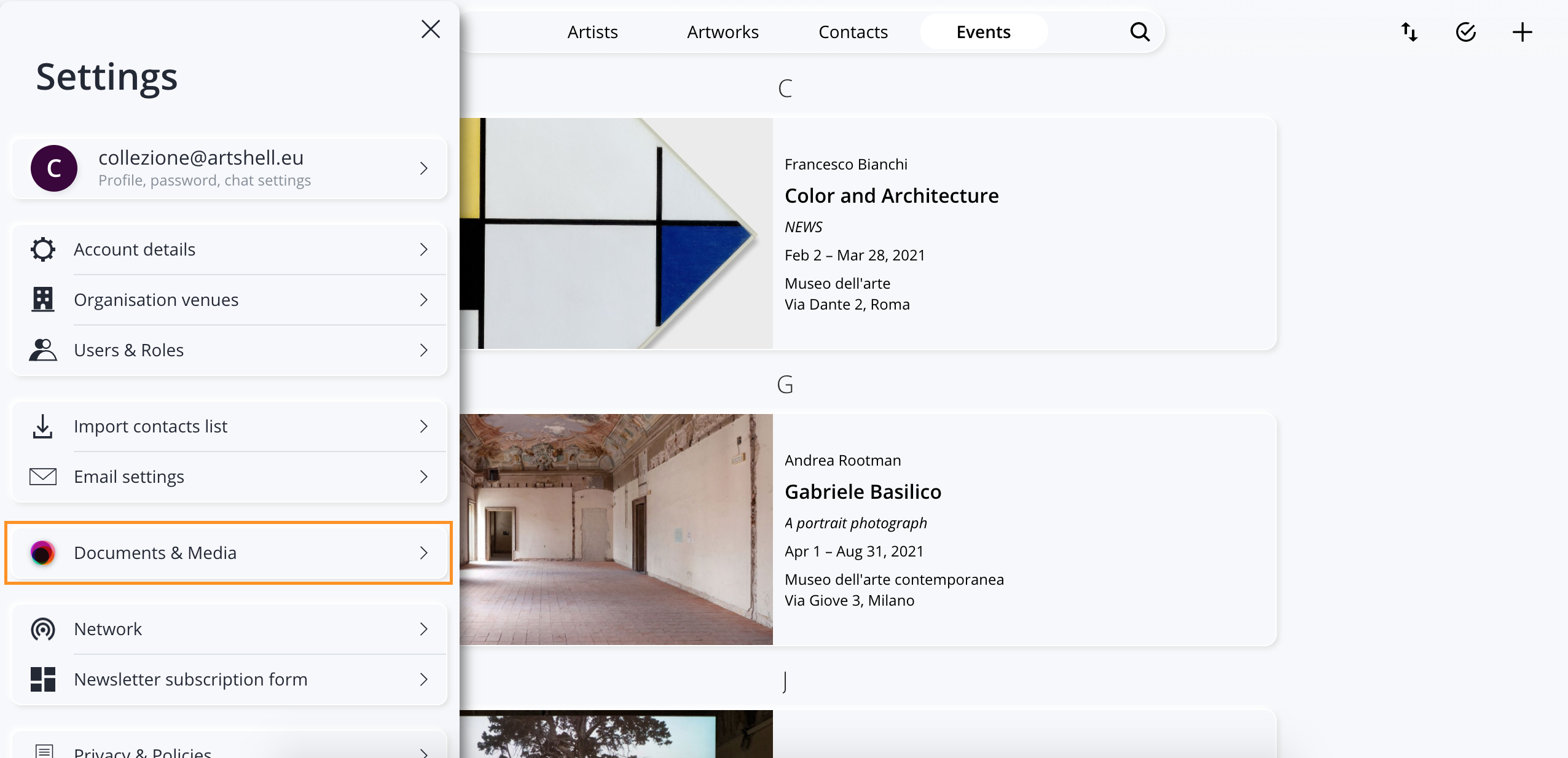Click the section letter C header

[x=785, y=88]
